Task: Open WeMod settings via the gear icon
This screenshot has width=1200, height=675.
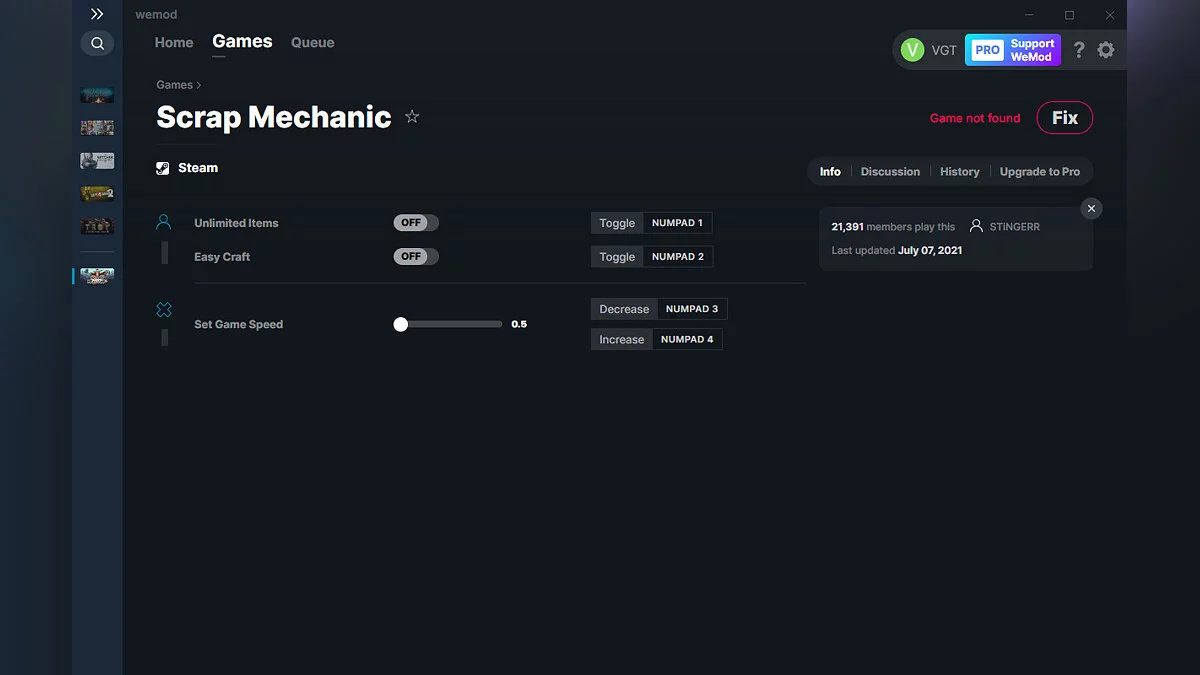Action: click(1106, 49)
